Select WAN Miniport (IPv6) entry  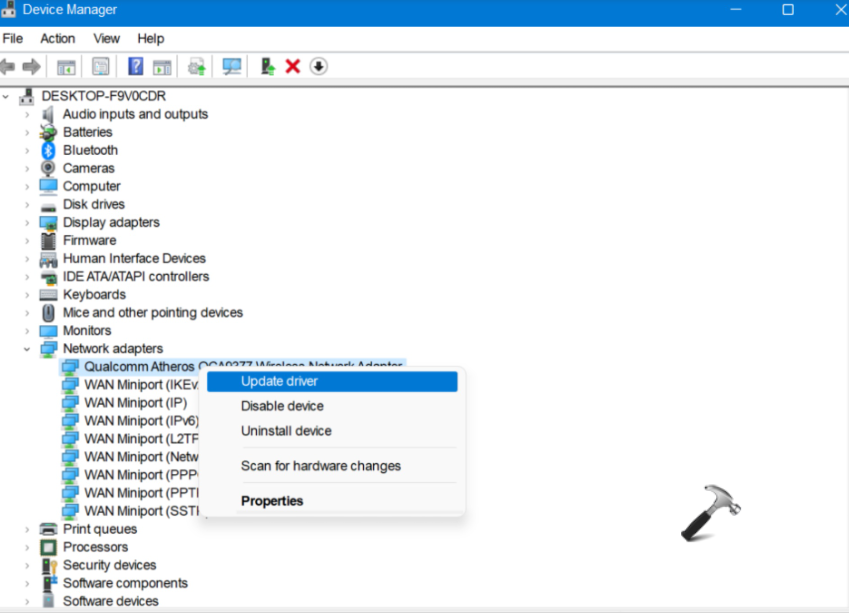coord(141,421)
